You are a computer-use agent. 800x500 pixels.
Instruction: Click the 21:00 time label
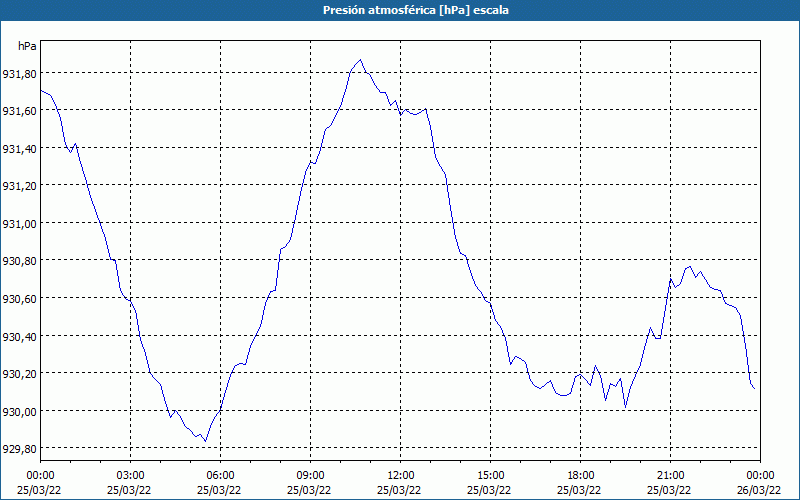[x=670, y=476]
